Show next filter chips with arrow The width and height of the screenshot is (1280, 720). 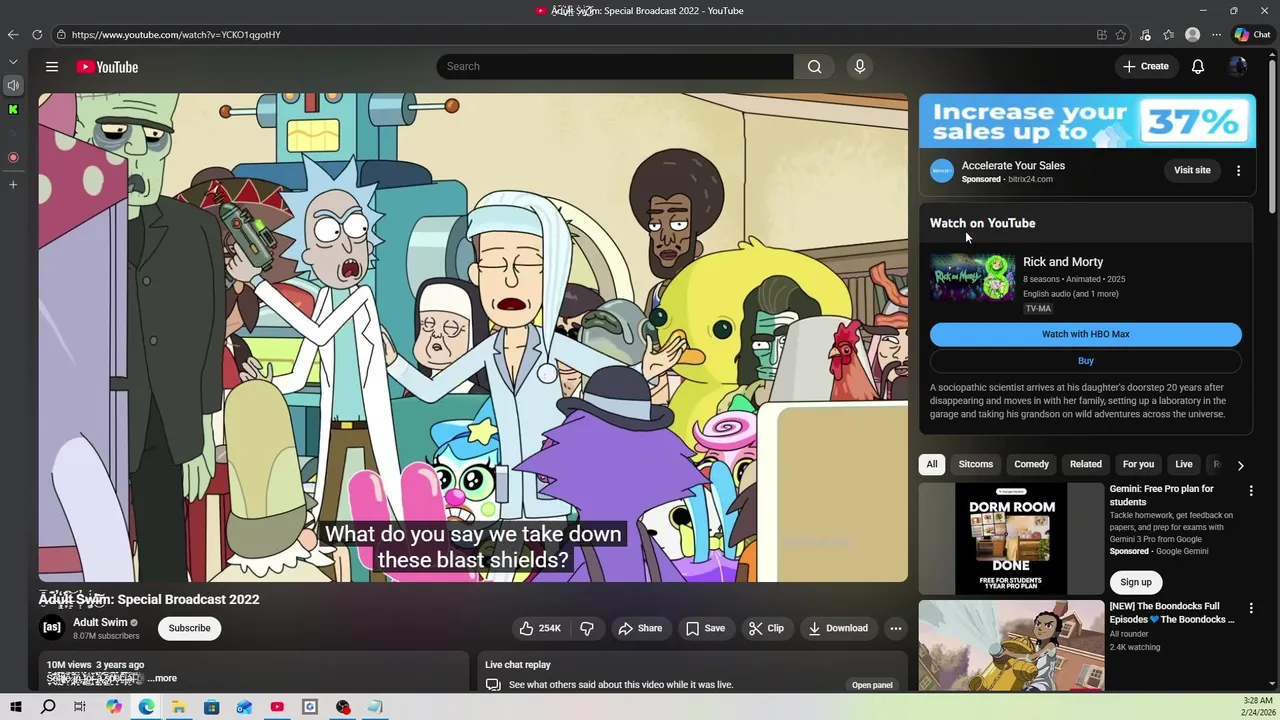pos(1240,465)
